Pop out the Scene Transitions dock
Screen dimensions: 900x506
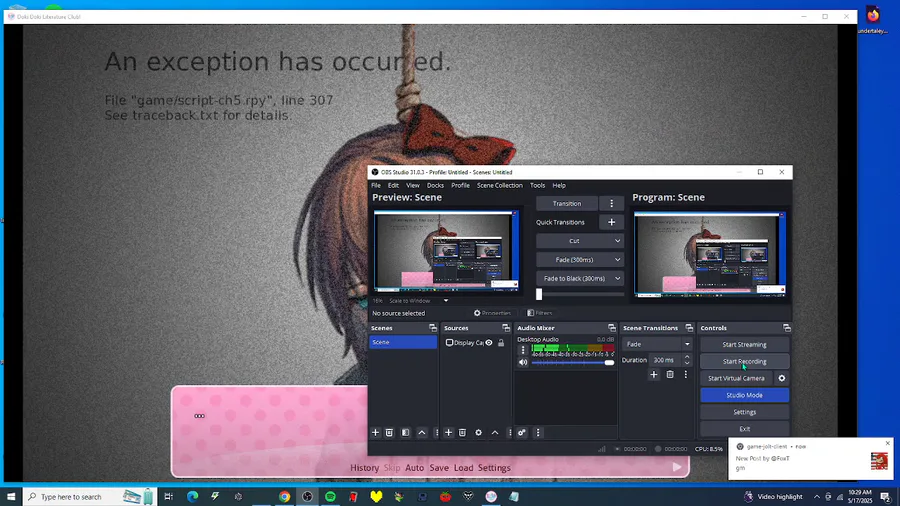coord(689,328)
